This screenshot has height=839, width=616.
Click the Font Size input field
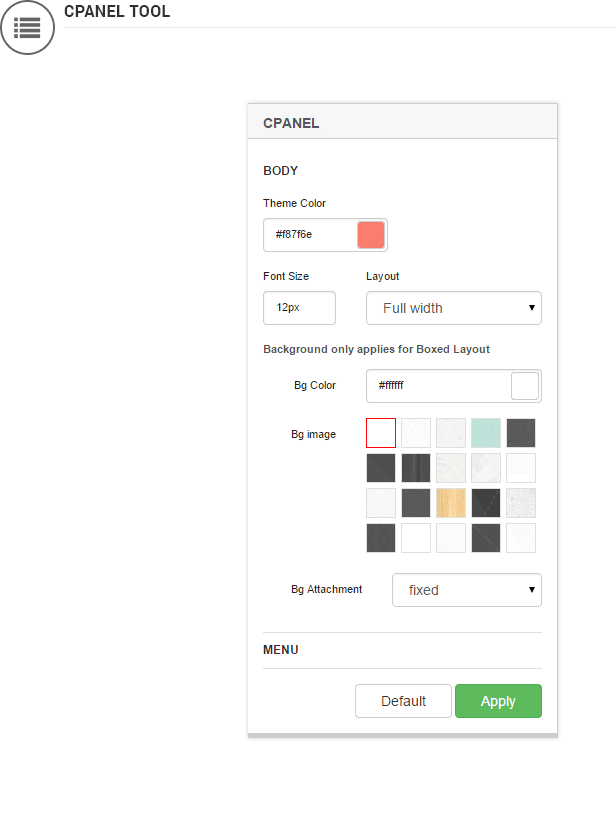[299, 308]
